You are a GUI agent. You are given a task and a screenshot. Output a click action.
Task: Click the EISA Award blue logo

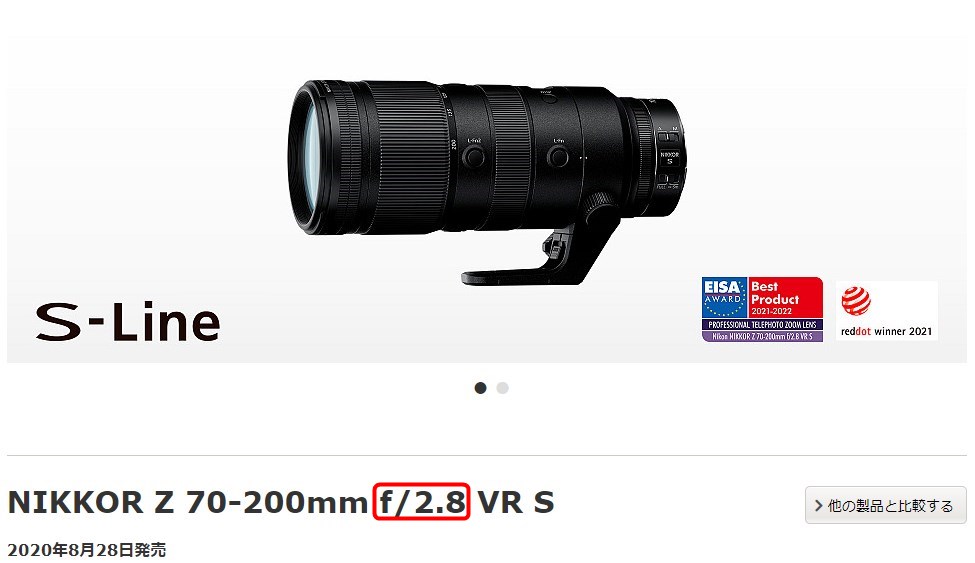click(x=724, y=298)
